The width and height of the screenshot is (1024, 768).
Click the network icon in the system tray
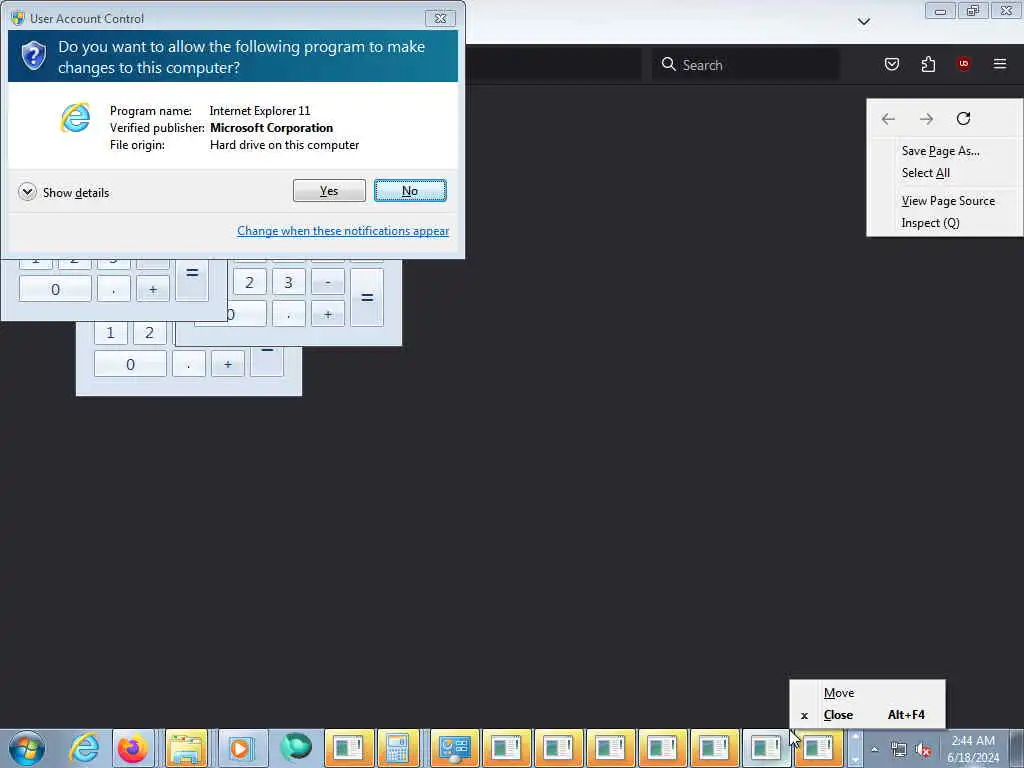899,750
